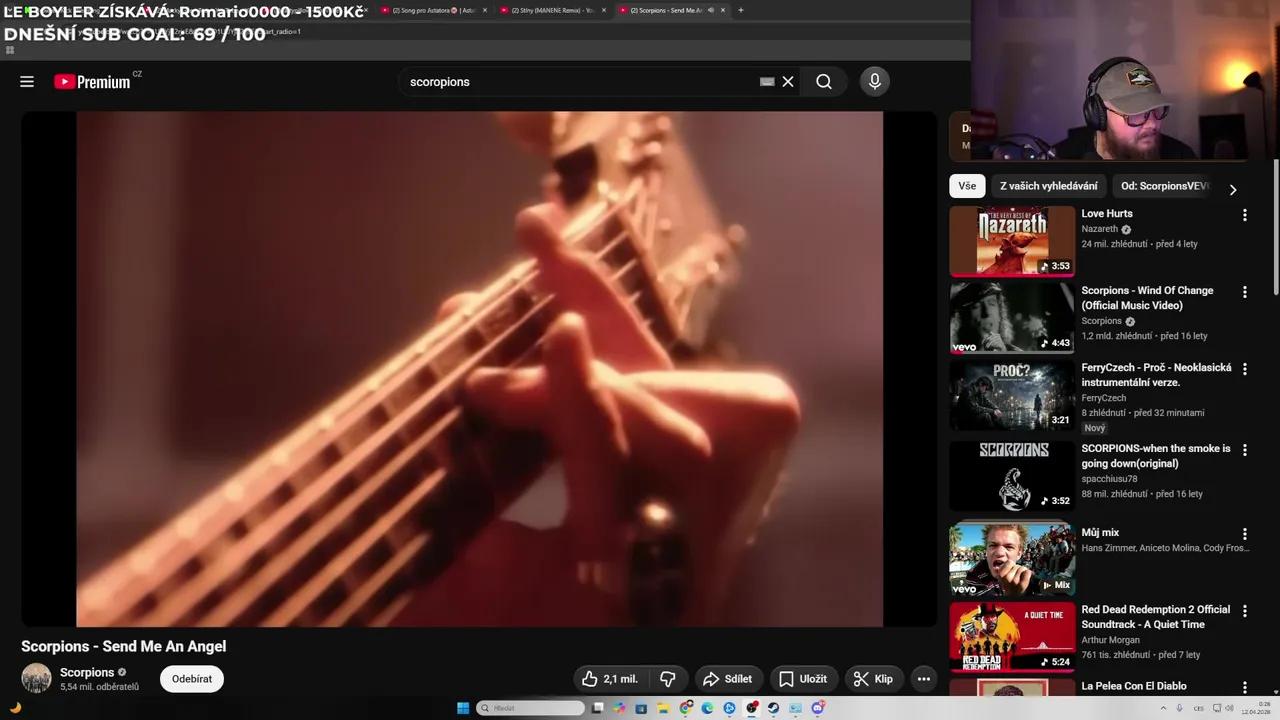Dislike the video with thumbs-down
Screen dimensions: 1280x720
[668, 679]
